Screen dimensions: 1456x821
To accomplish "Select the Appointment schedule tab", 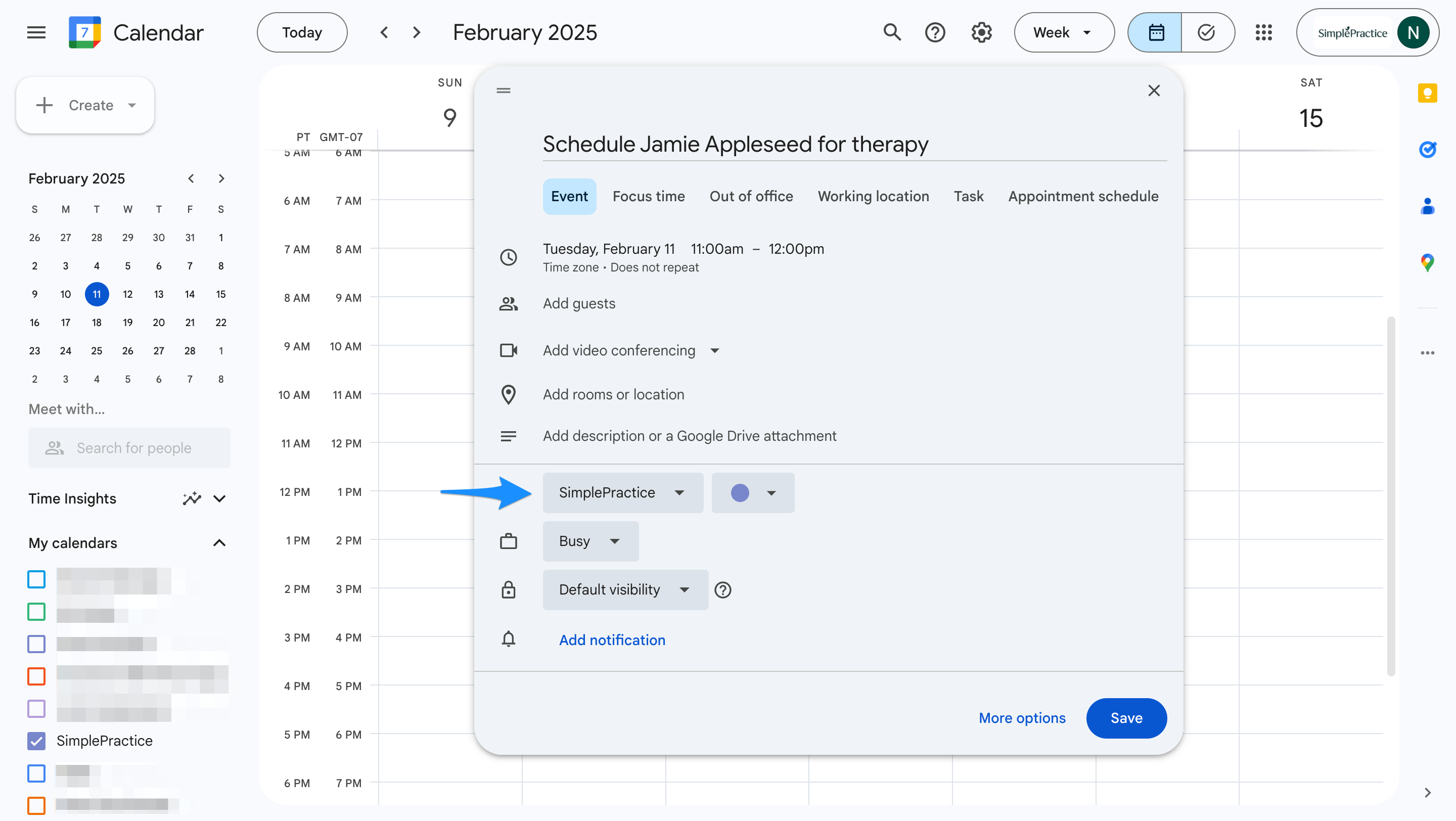I will click(1083, 196).
